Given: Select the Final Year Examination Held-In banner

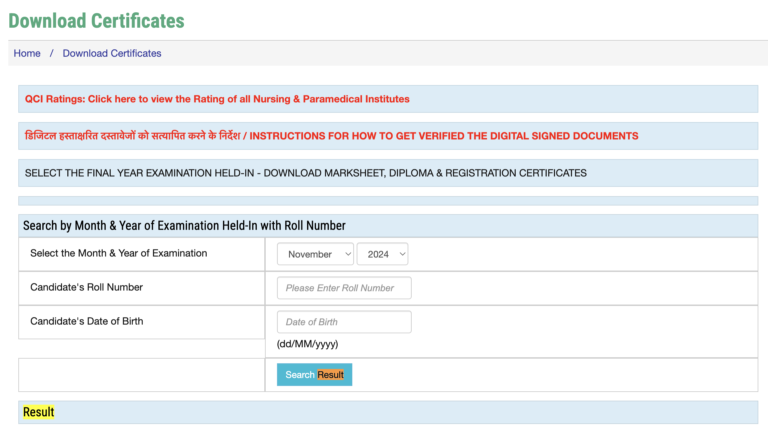Looking at the screenshot, I should [x=305, y=173].
